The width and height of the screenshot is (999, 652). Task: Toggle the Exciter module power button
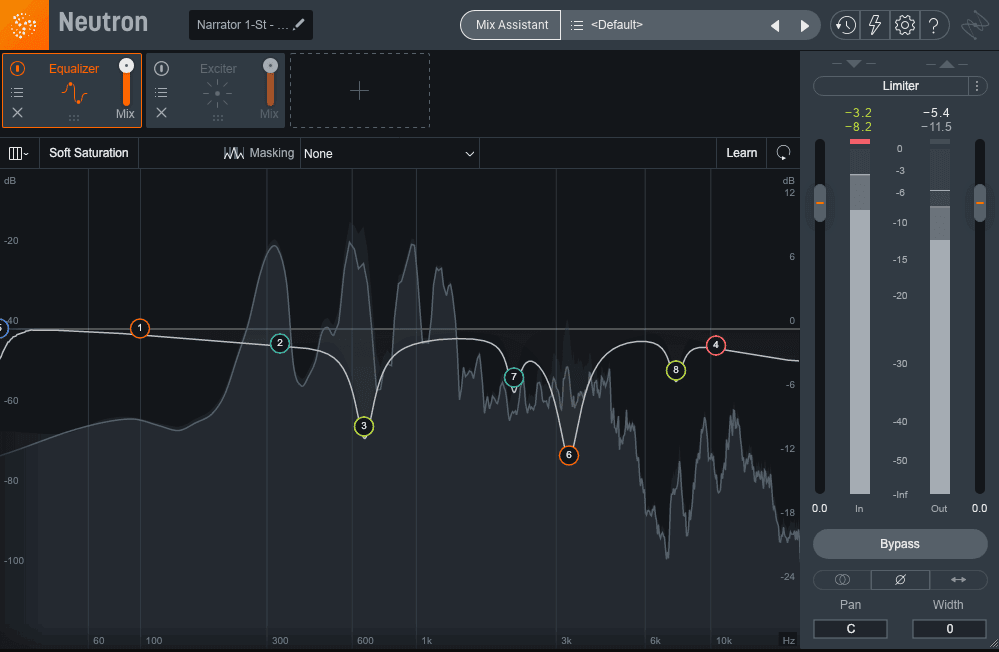click(x=161, y=68)
